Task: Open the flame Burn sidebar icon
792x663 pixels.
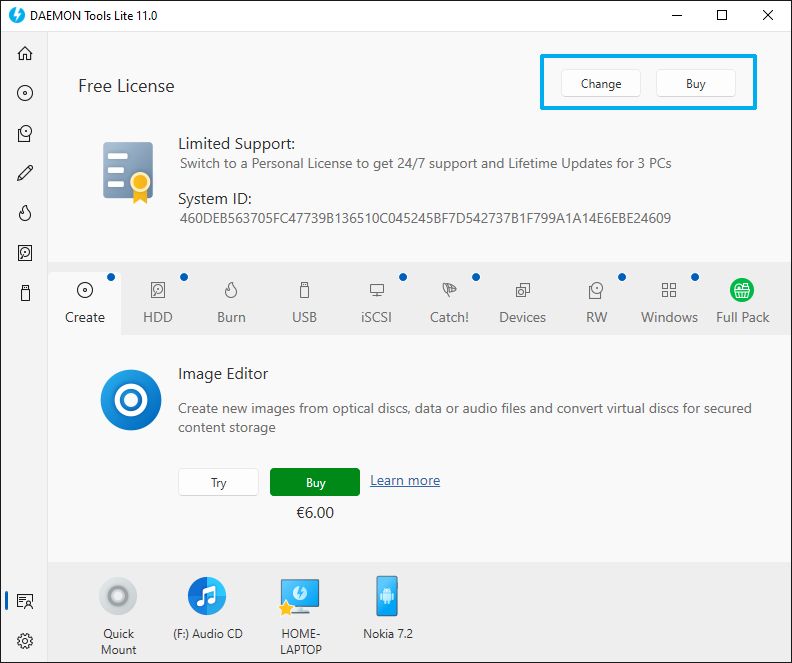Action: [25, 213]
